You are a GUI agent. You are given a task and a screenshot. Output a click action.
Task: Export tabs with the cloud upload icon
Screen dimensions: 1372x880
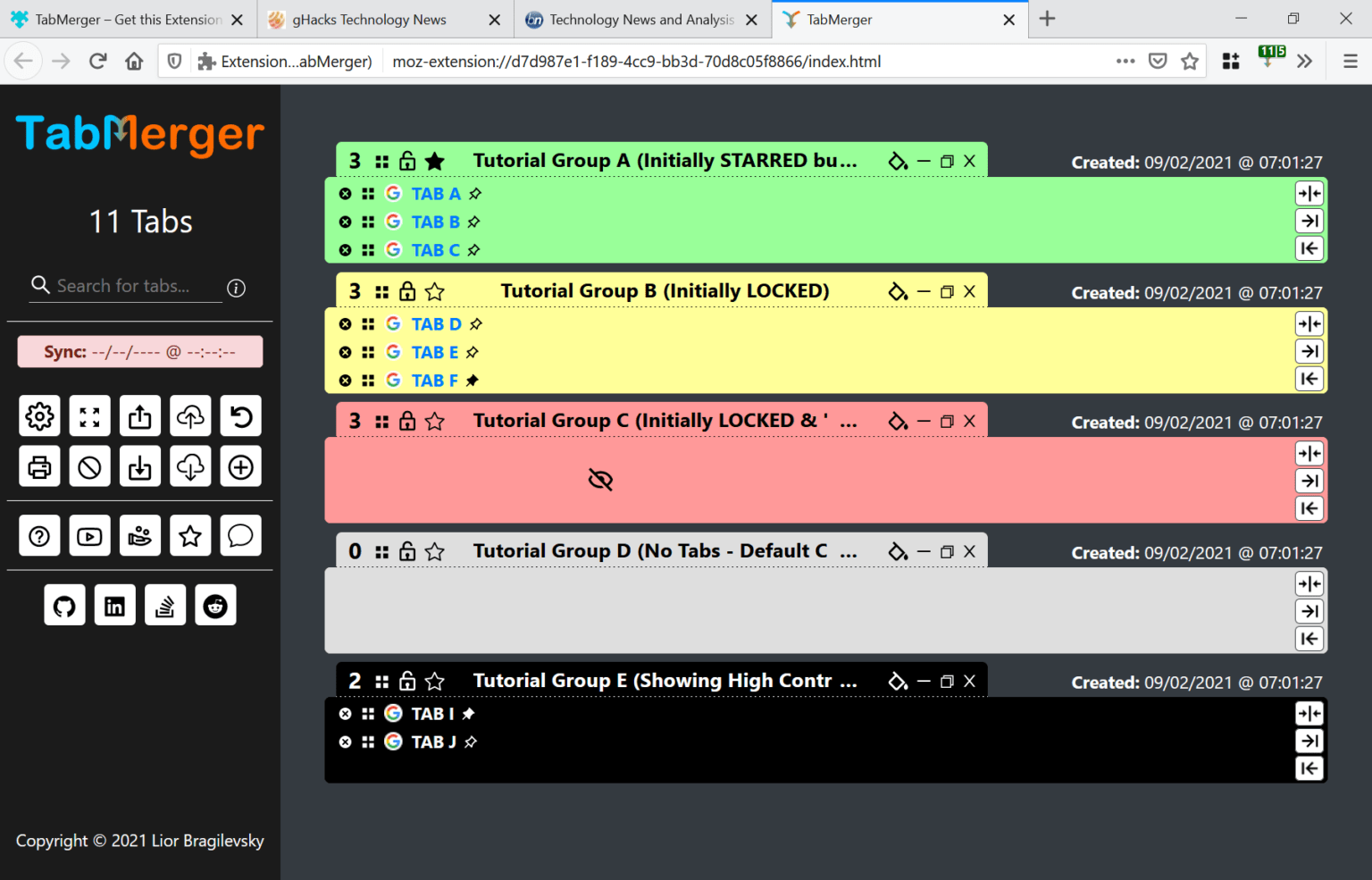[190, 415]
